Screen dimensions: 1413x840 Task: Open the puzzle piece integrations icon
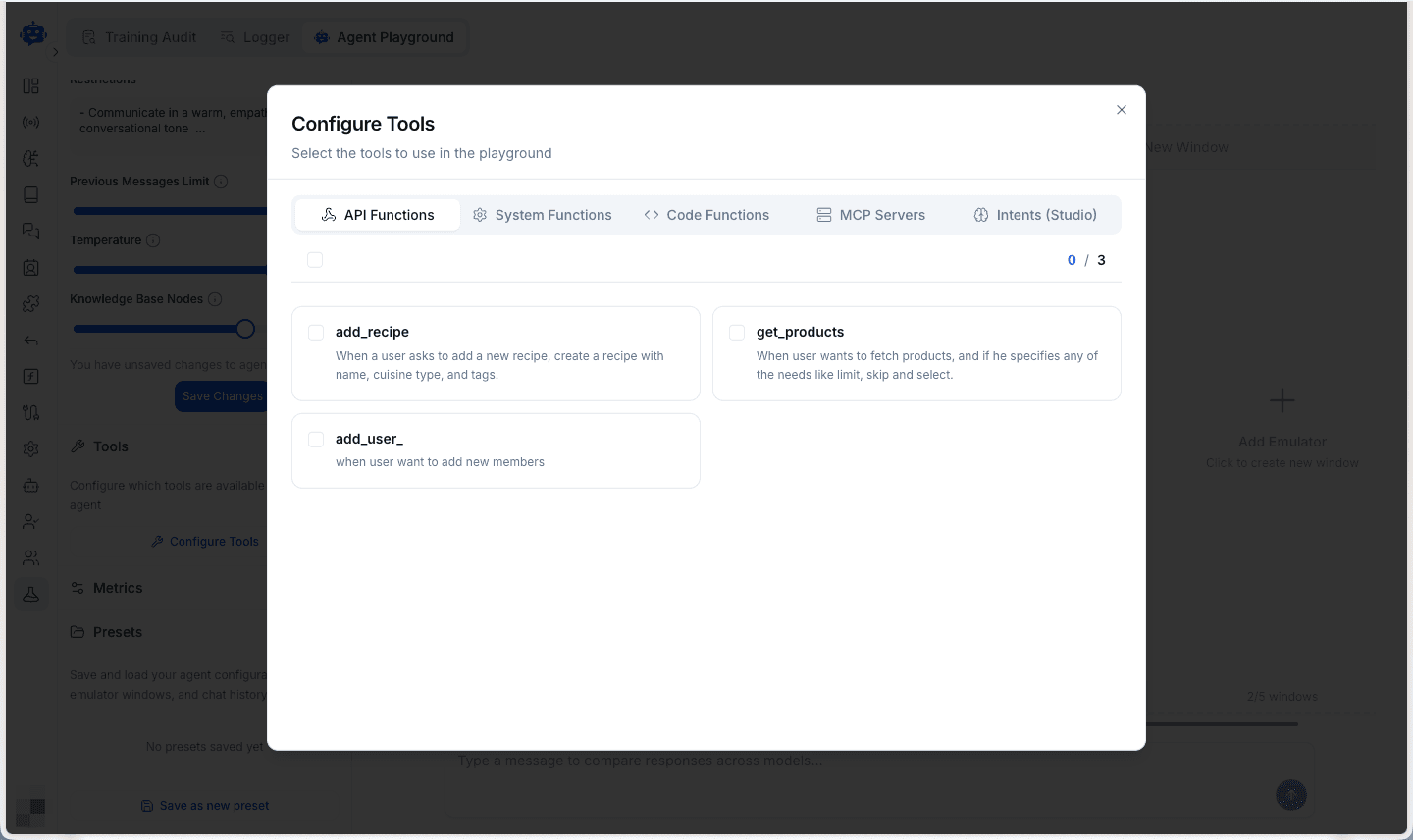[x=30, y=304]
